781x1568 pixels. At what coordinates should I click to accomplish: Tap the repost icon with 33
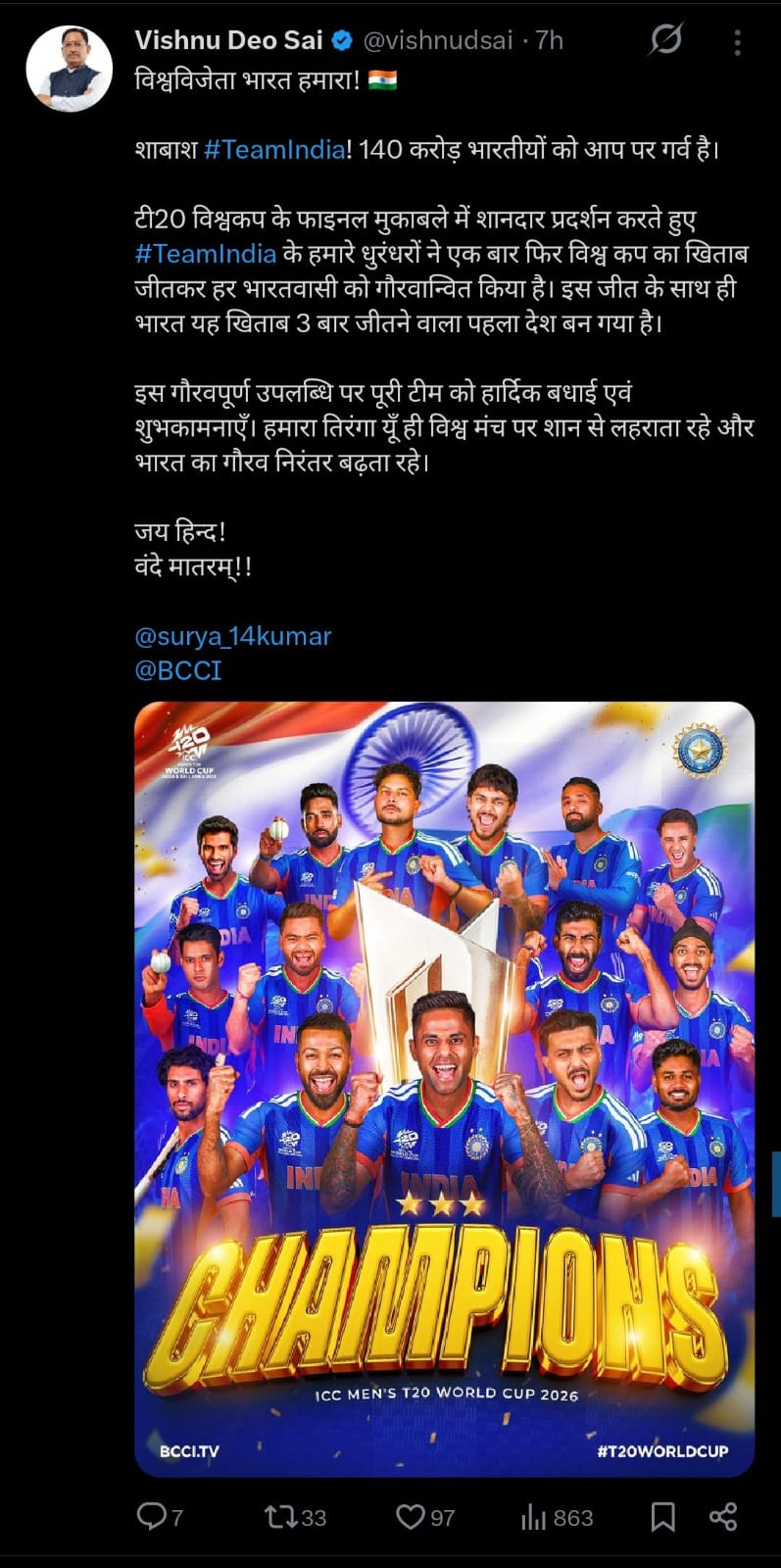coord(281,1517)
